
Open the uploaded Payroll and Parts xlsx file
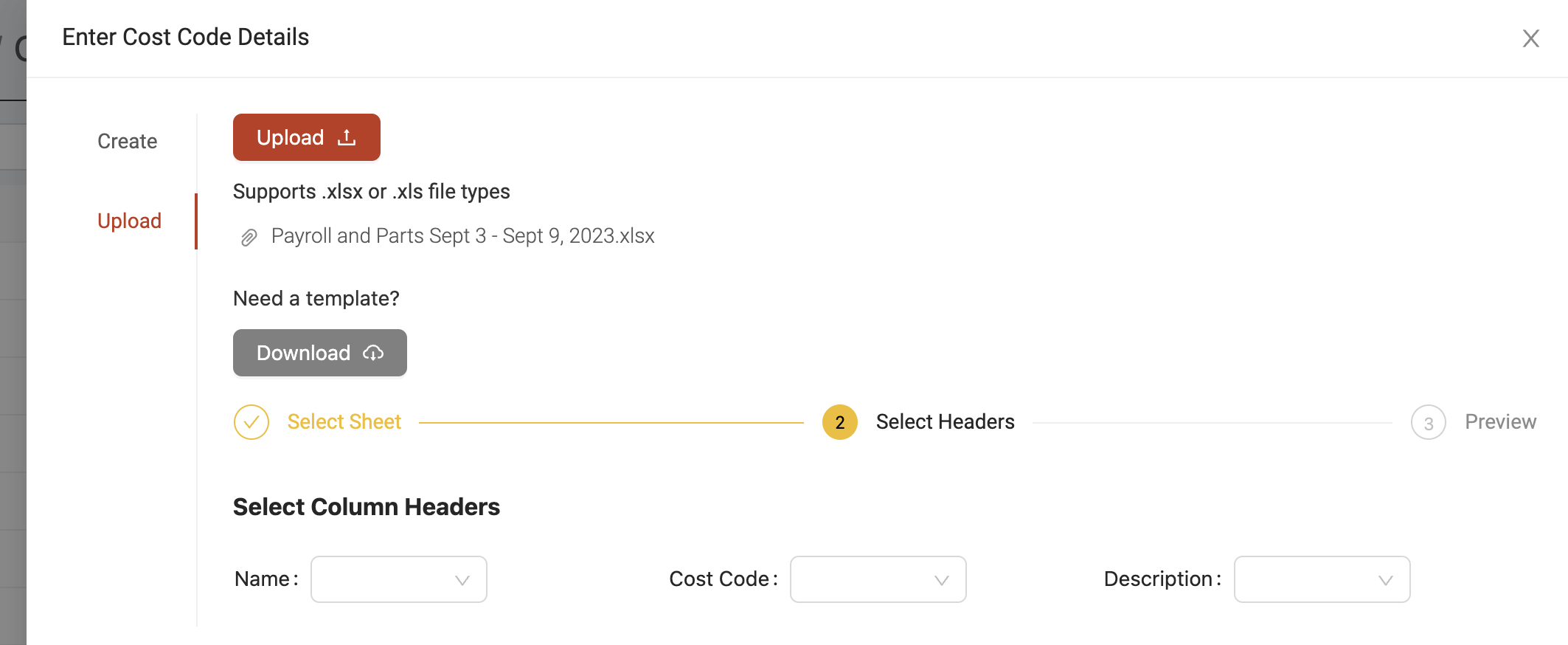pyautogui.click(x=463, y=236)
